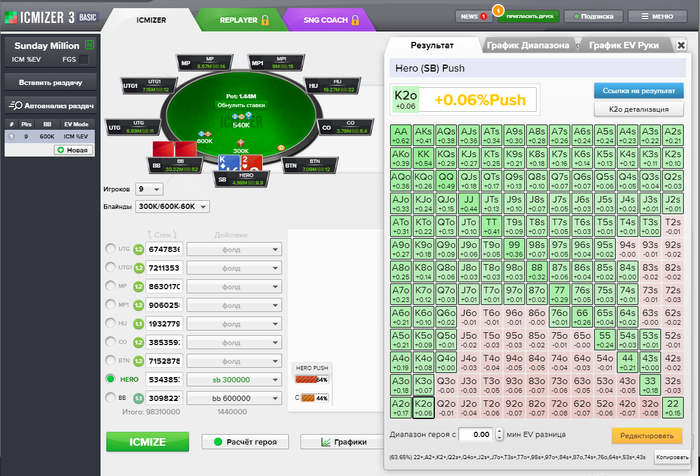Click the Обнулить ставки button on table

tap(241, 105)
